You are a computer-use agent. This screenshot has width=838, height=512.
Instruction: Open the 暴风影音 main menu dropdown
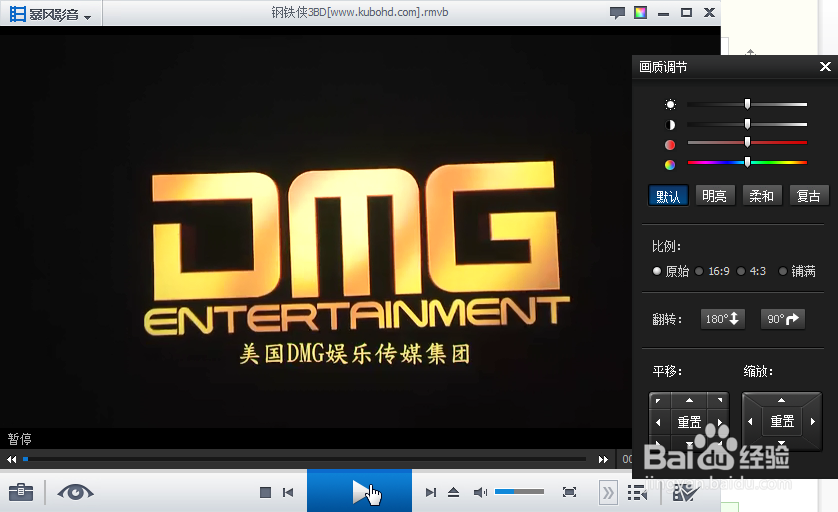click(x=51, y=14)
